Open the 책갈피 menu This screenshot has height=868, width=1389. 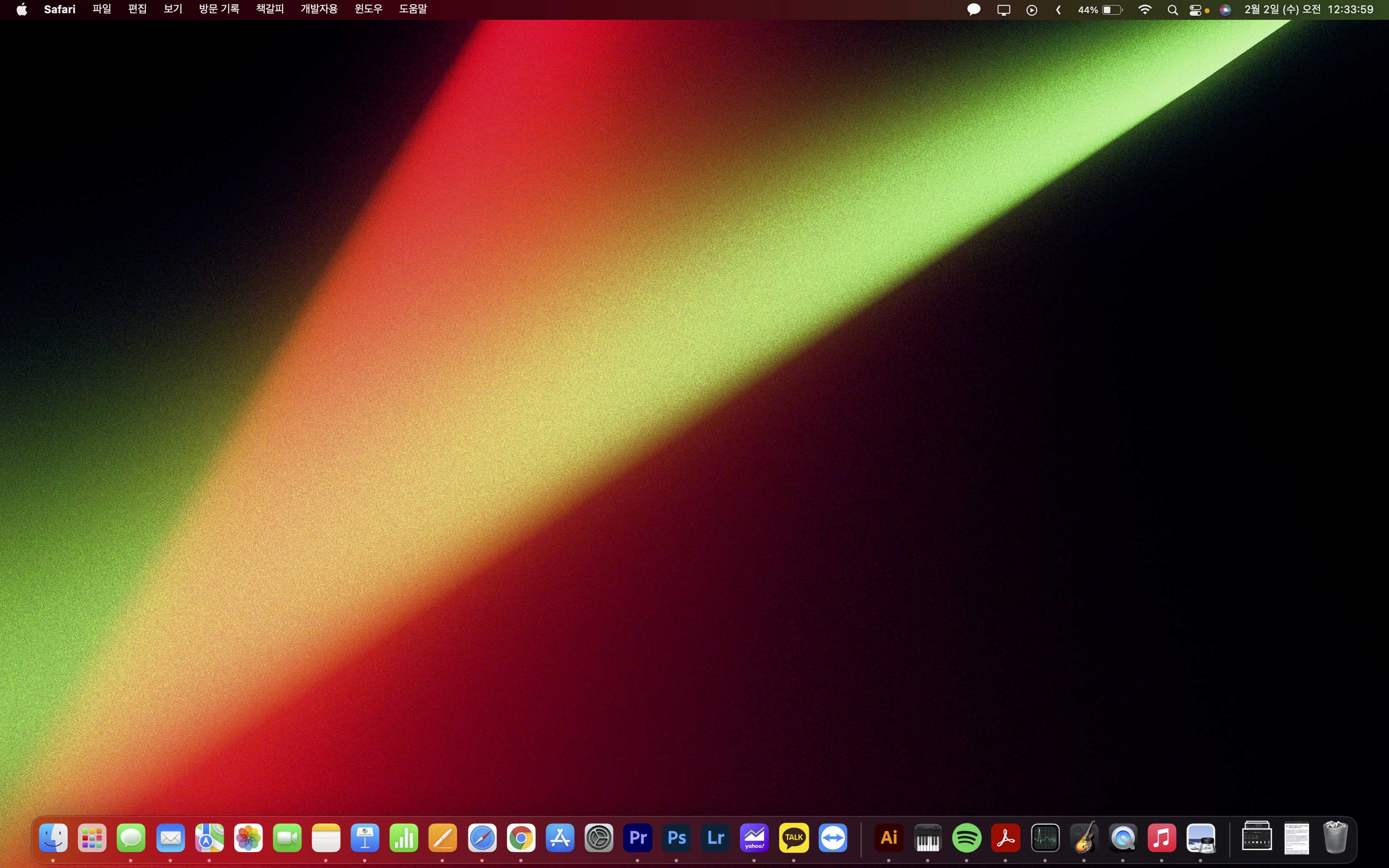270,10
